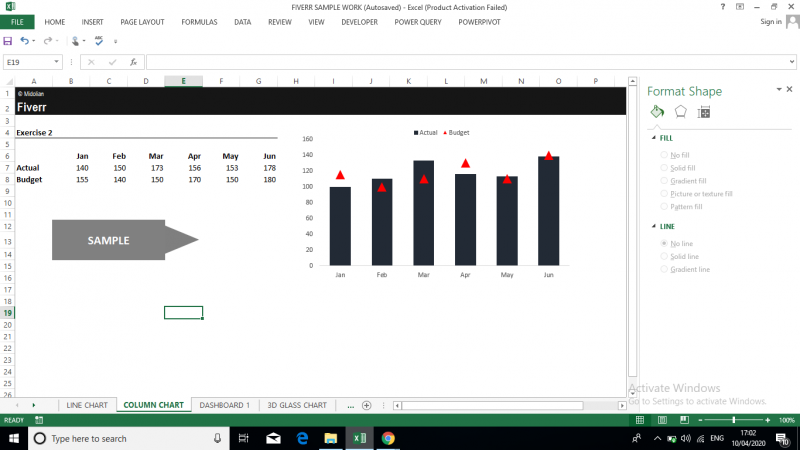Close the Format Shape pane
This screenshot has width=800, height=450.
[x=790, y=89]
